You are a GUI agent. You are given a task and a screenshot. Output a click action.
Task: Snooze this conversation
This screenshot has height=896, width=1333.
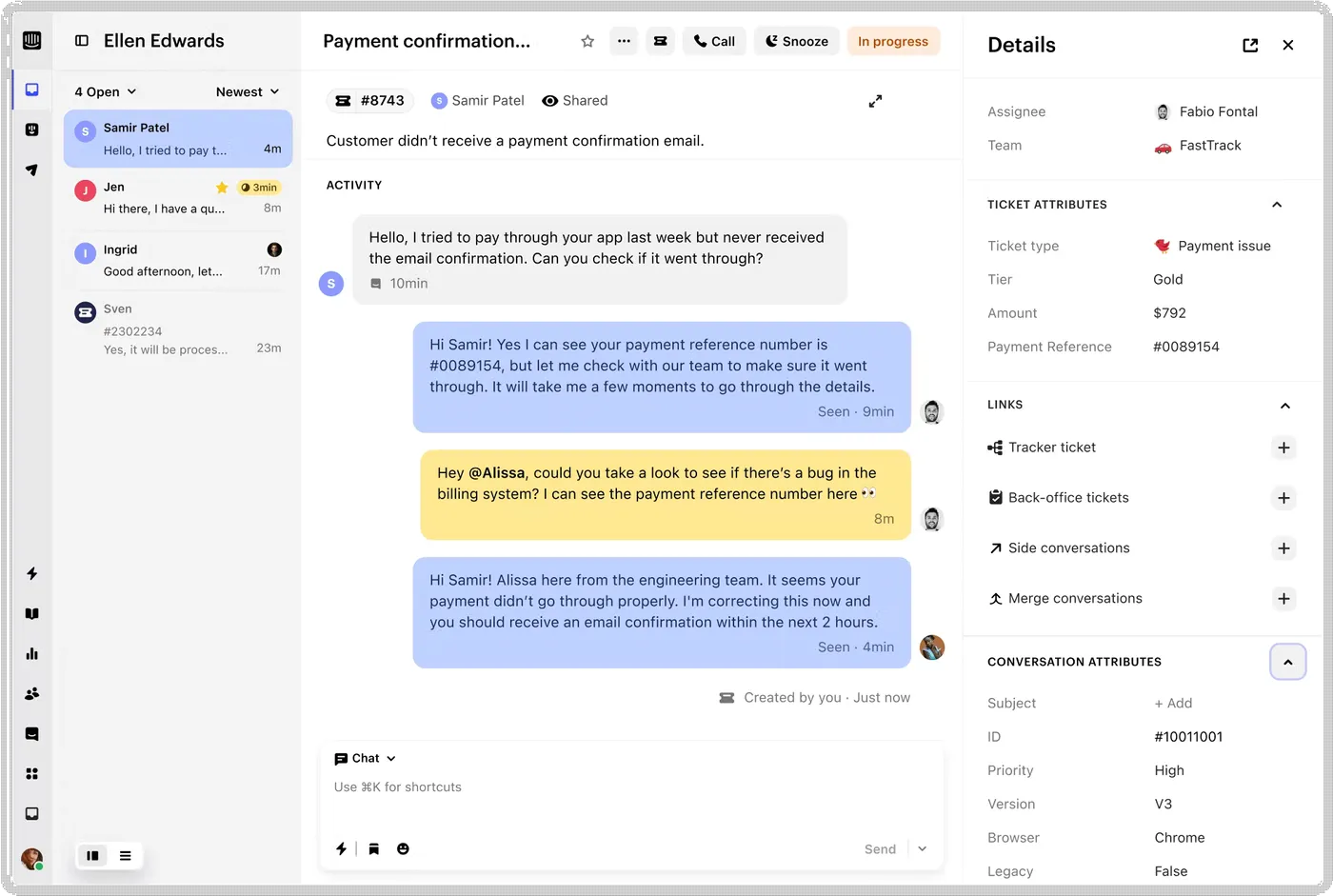(797, 41)
